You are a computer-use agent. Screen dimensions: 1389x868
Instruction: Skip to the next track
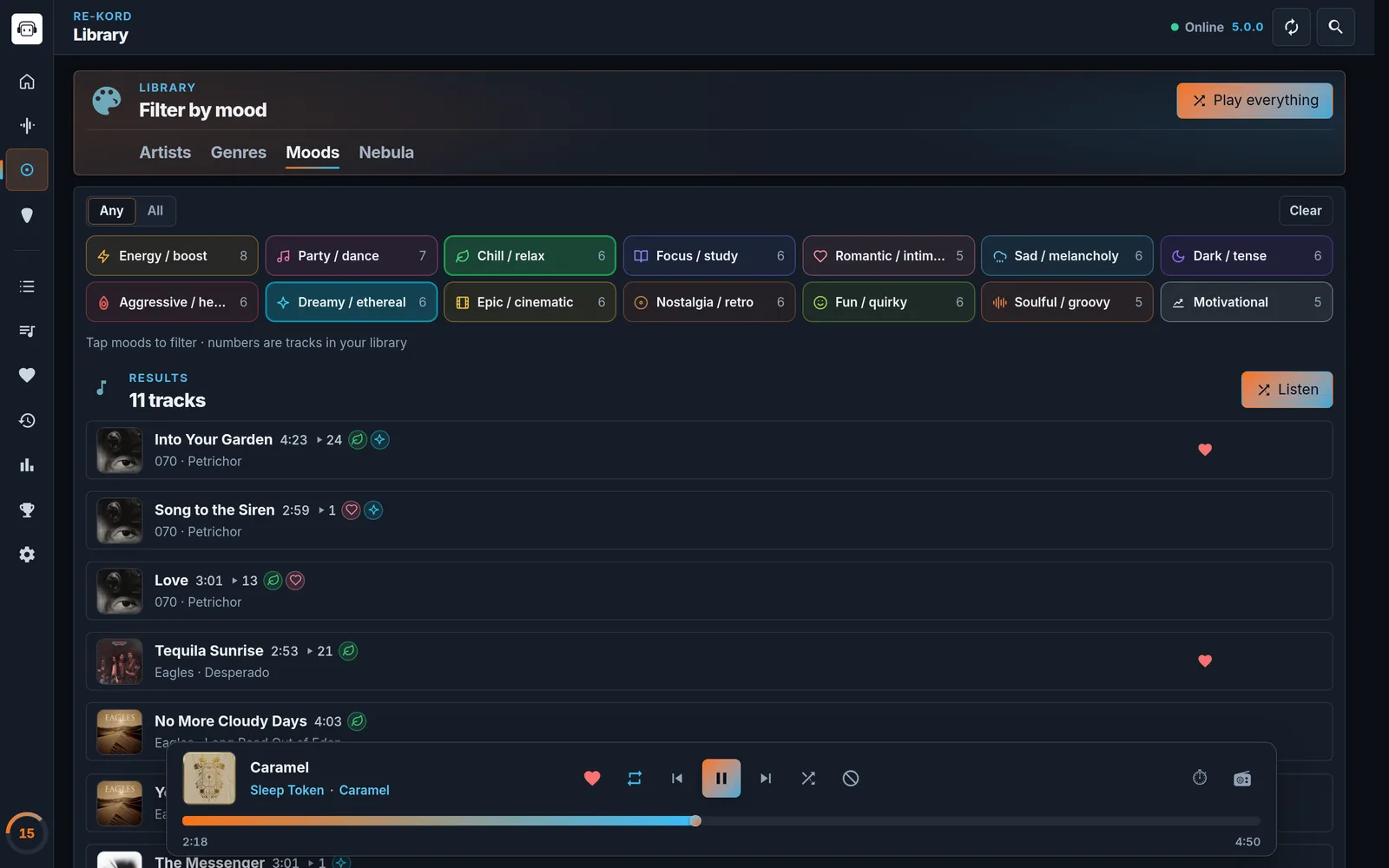pos(765,779)
